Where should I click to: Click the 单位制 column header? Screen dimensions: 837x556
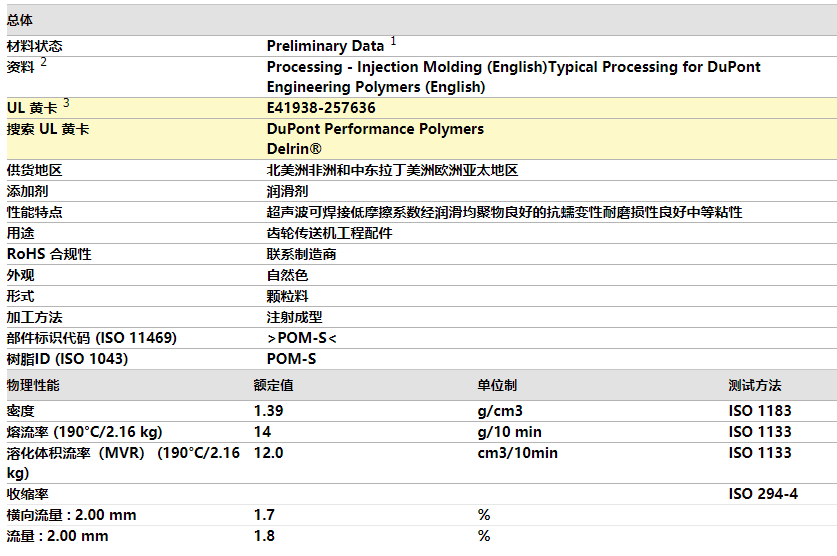pyautogui.click(x=497, y=385)
